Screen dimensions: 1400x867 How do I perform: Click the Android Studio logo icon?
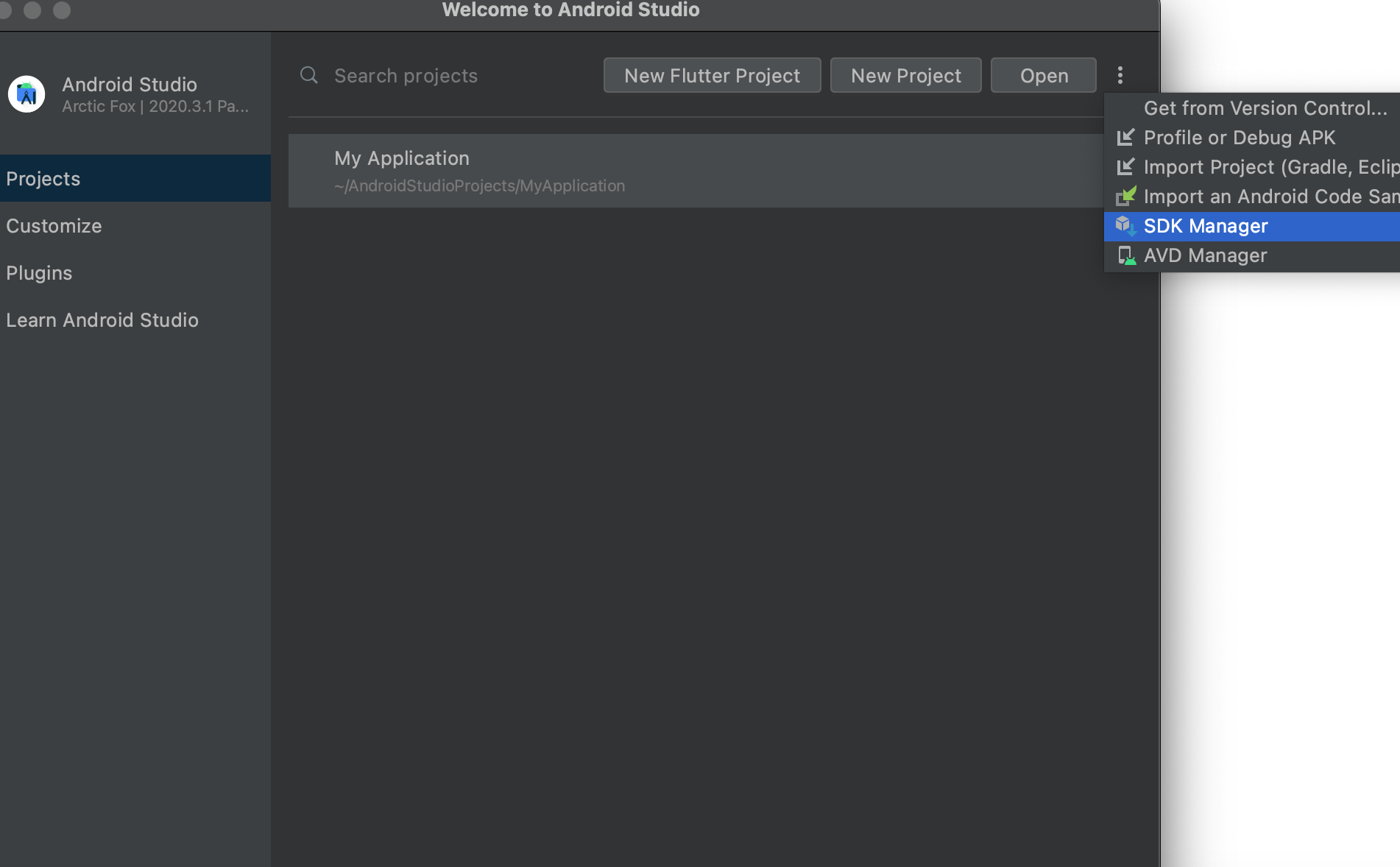[26, 94]
